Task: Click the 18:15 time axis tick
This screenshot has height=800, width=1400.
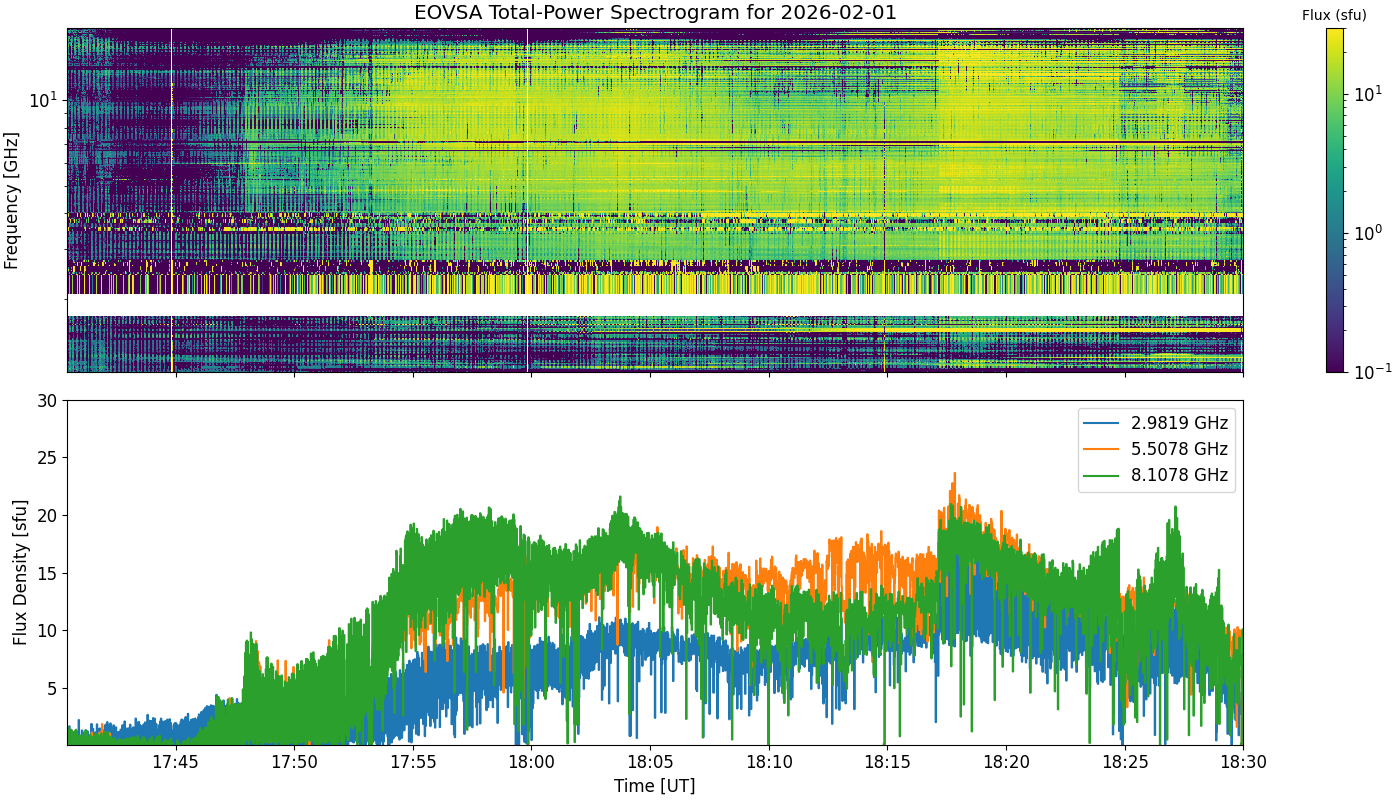Action: coord(886,762)
